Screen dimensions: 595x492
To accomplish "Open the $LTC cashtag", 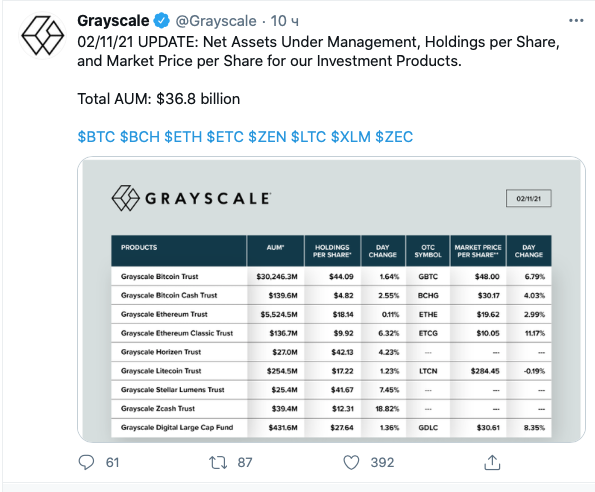I will point(309,137).
